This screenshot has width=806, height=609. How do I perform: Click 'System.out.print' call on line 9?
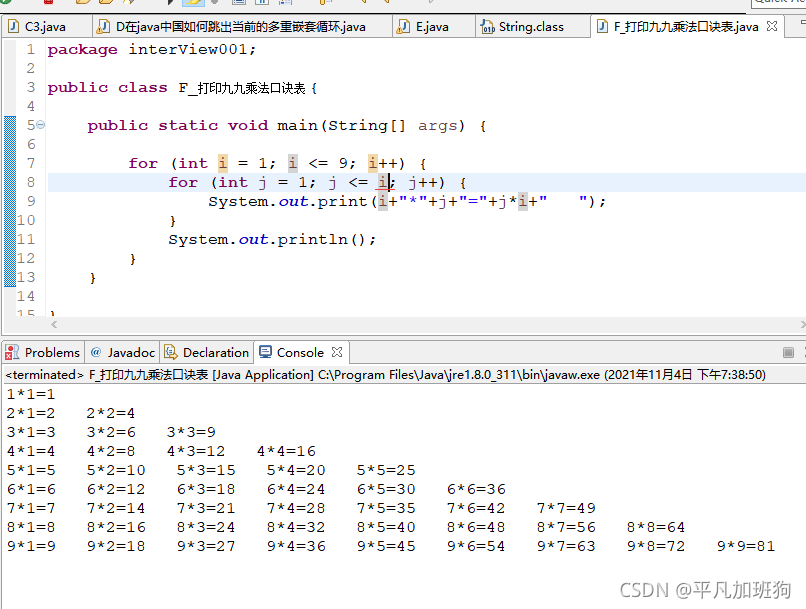click(287, 201)
